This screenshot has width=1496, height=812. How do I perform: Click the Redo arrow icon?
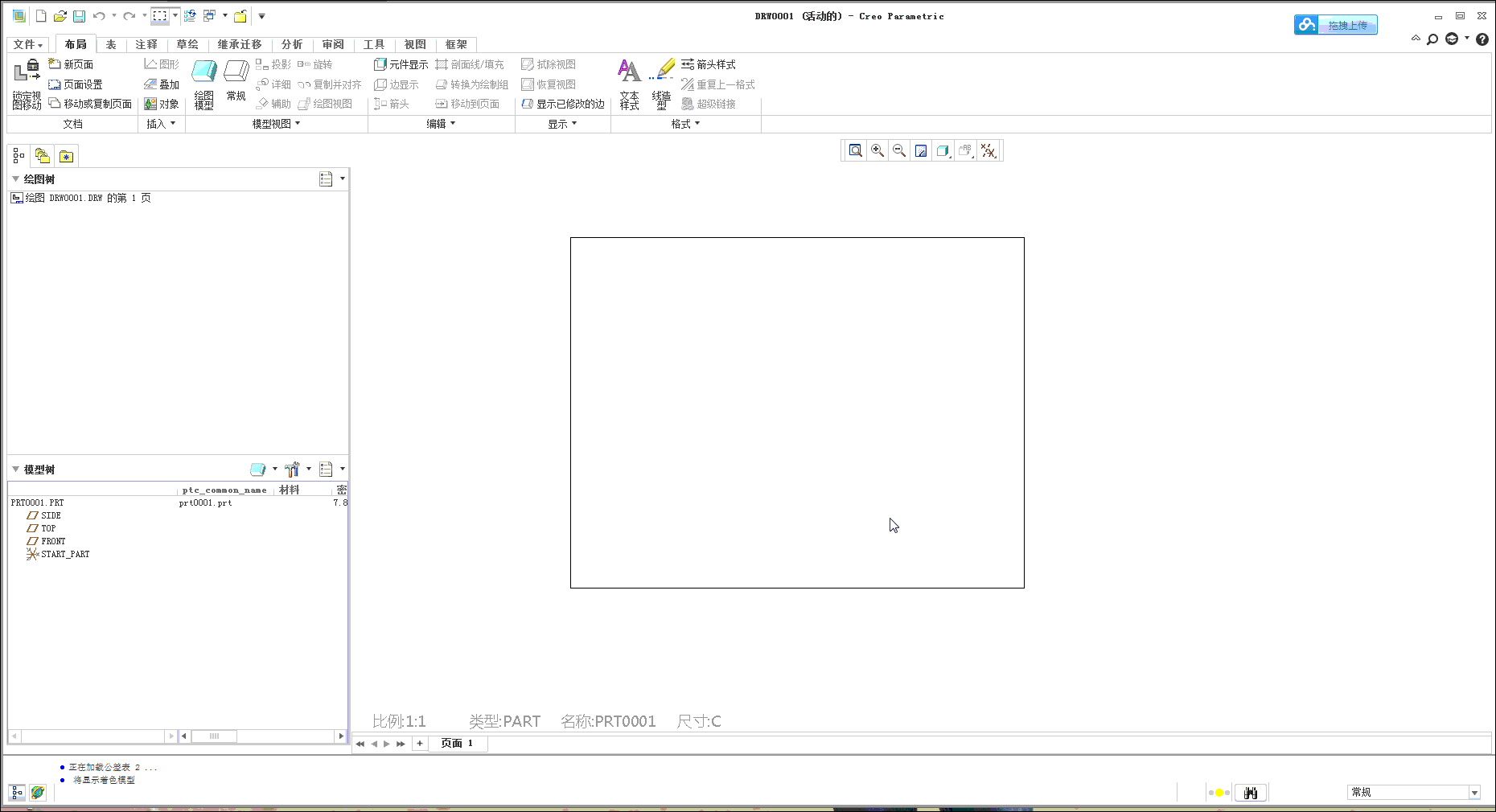(x=129, y=16)
